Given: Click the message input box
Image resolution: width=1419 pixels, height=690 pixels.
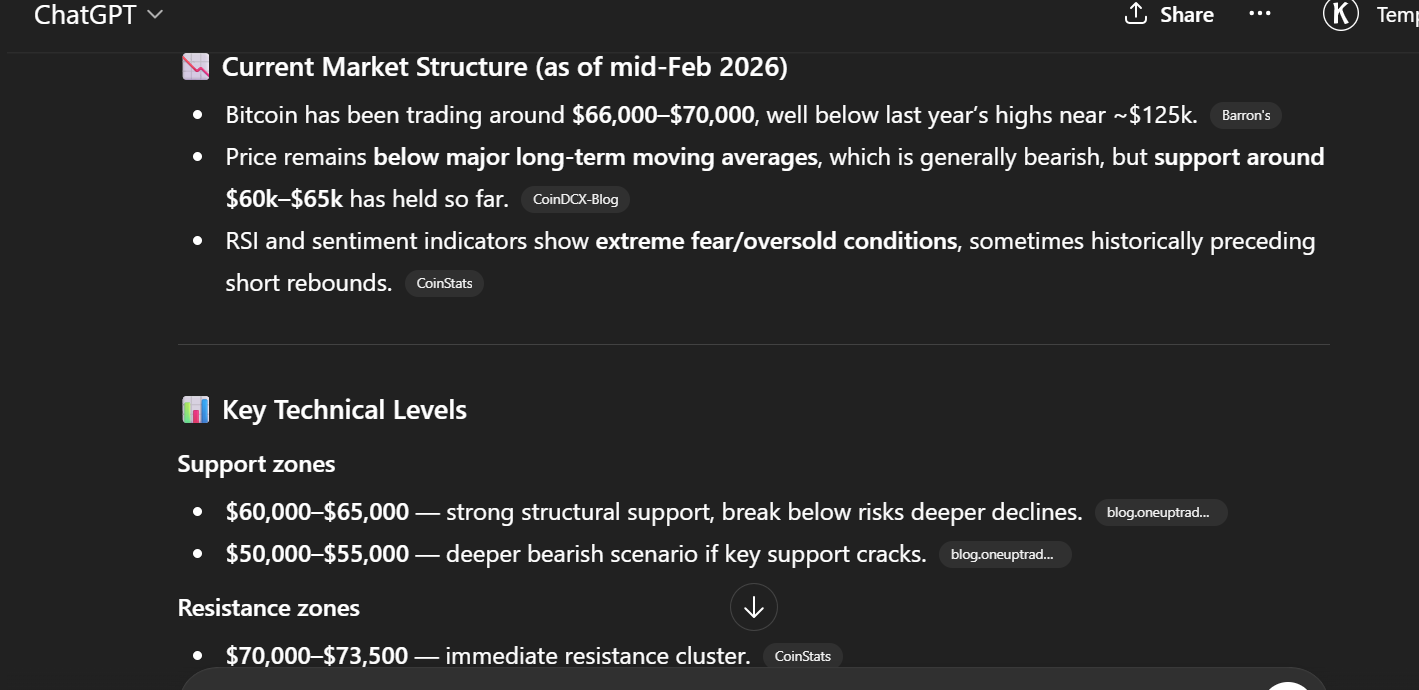Looking at the screenshot, I should pos(700,680).
